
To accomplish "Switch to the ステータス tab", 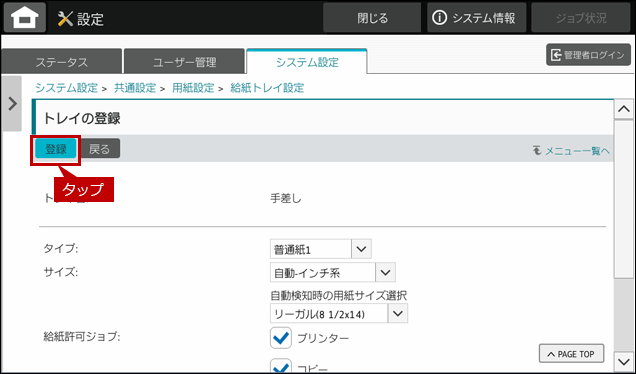I will tap(62, 62).
